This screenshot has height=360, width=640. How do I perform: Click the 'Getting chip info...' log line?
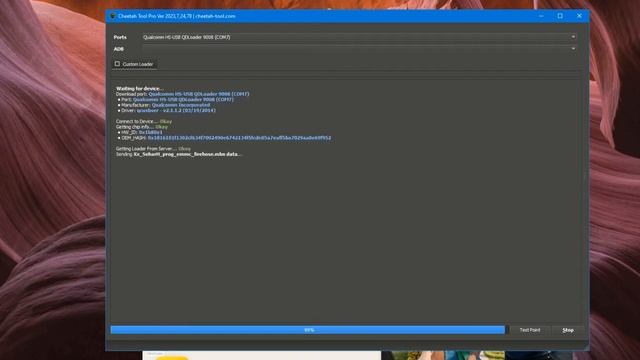pos(142,127)
